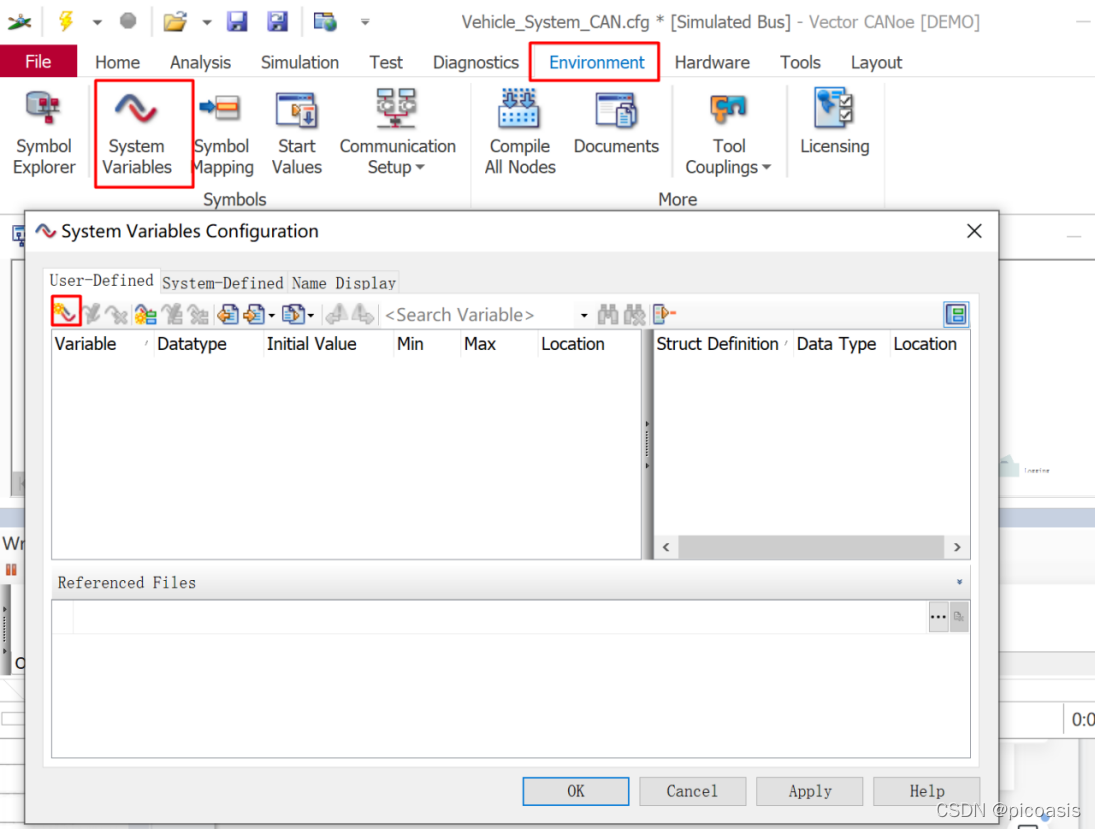This screenshot has height=830, width=1096.
Task: Click the delete struct toolbar icon
Action: 199,314
